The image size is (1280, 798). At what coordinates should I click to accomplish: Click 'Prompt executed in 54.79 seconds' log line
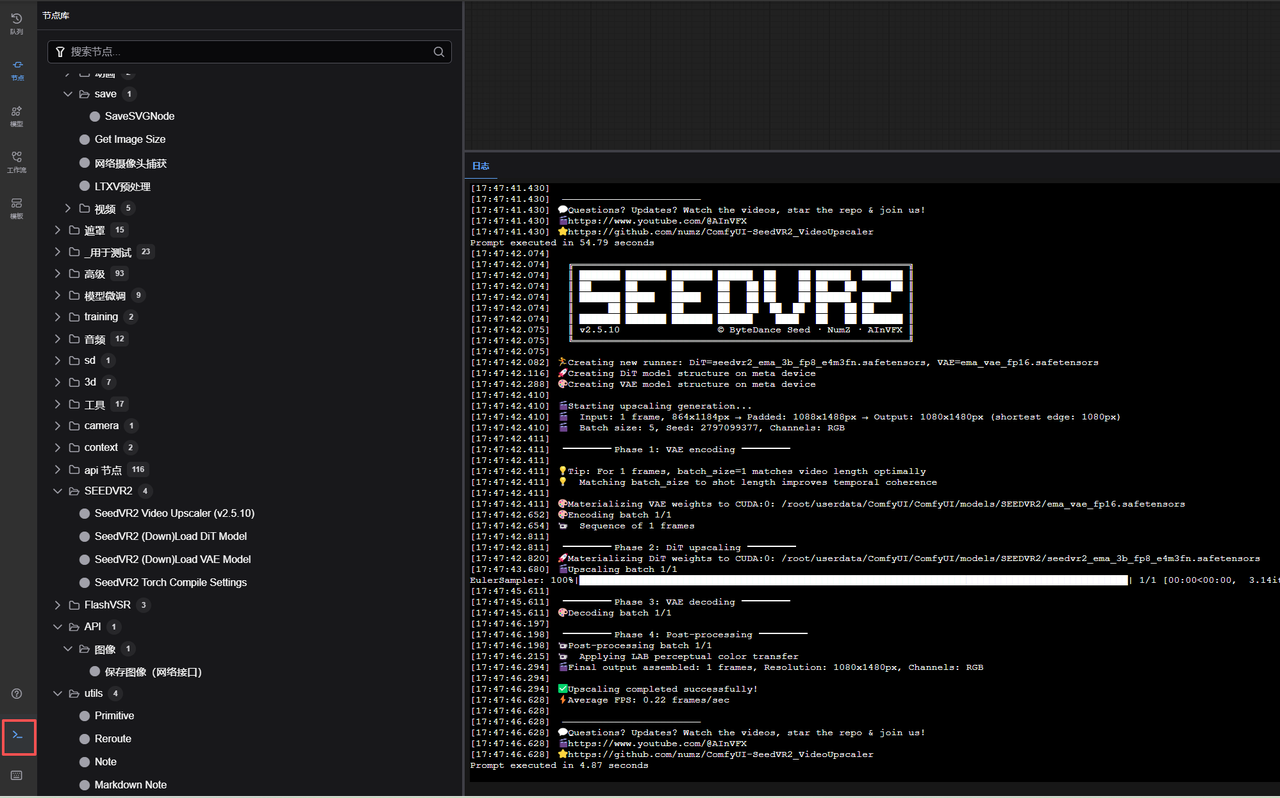pos(562,243)
